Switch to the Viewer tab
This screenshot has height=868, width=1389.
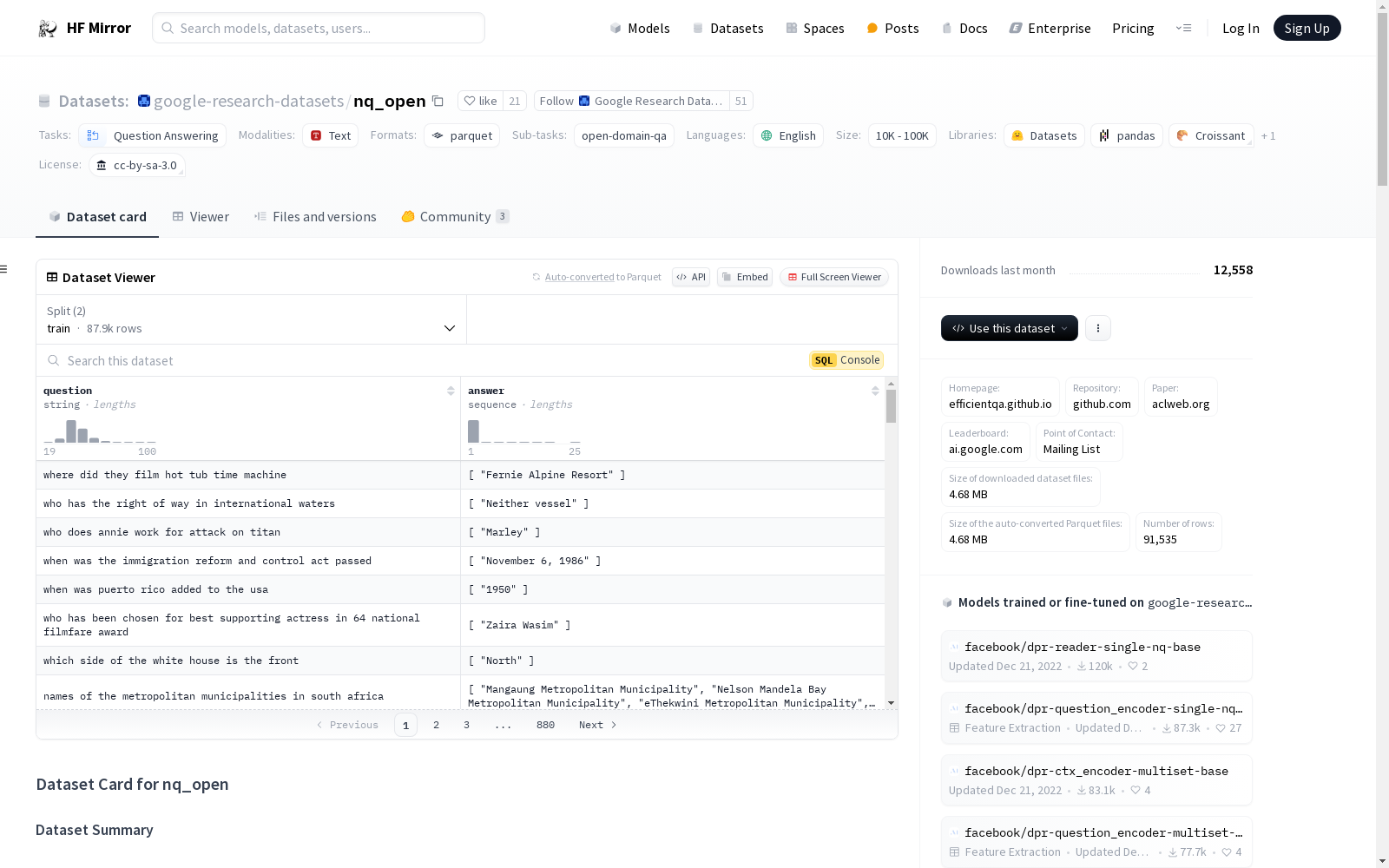201,217
